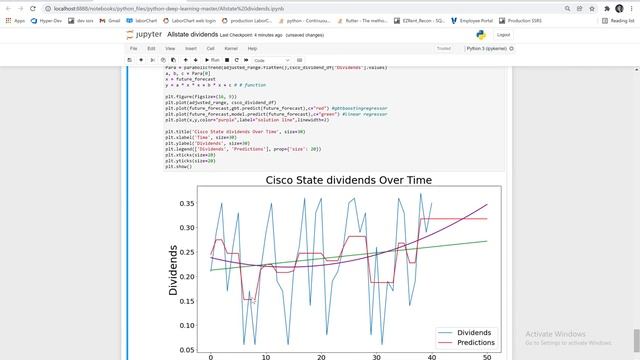This screenshot has height=360, width=640.
Task: Open the command palette keyboard icon
Action: coord(299,60)
